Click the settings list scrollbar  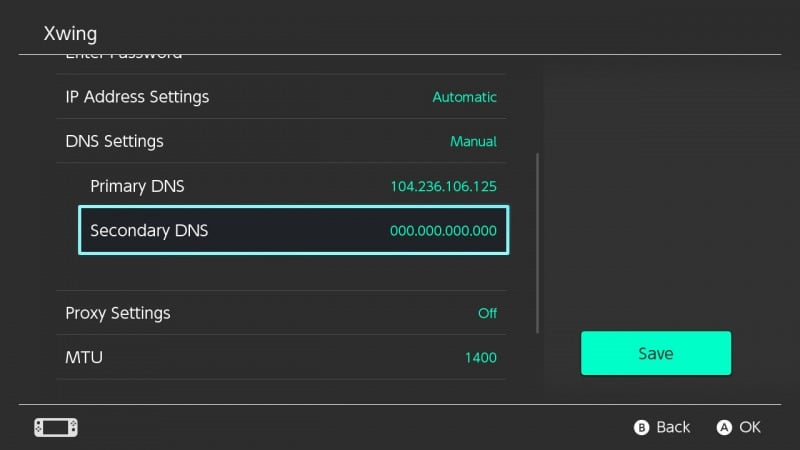[x=537, y=243]
